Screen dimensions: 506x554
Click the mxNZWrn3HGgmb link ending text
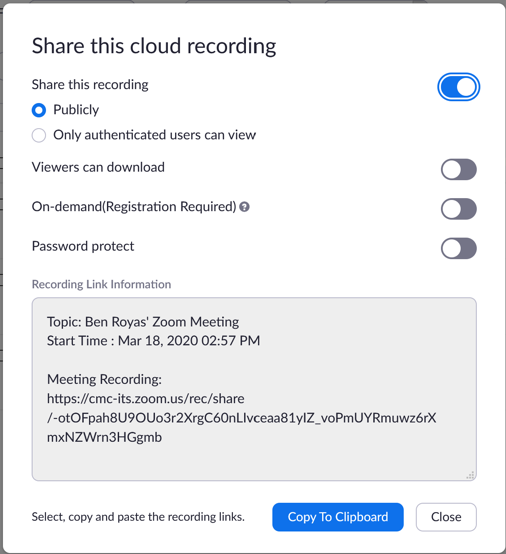pyautogui.click(x=104, y=437)
